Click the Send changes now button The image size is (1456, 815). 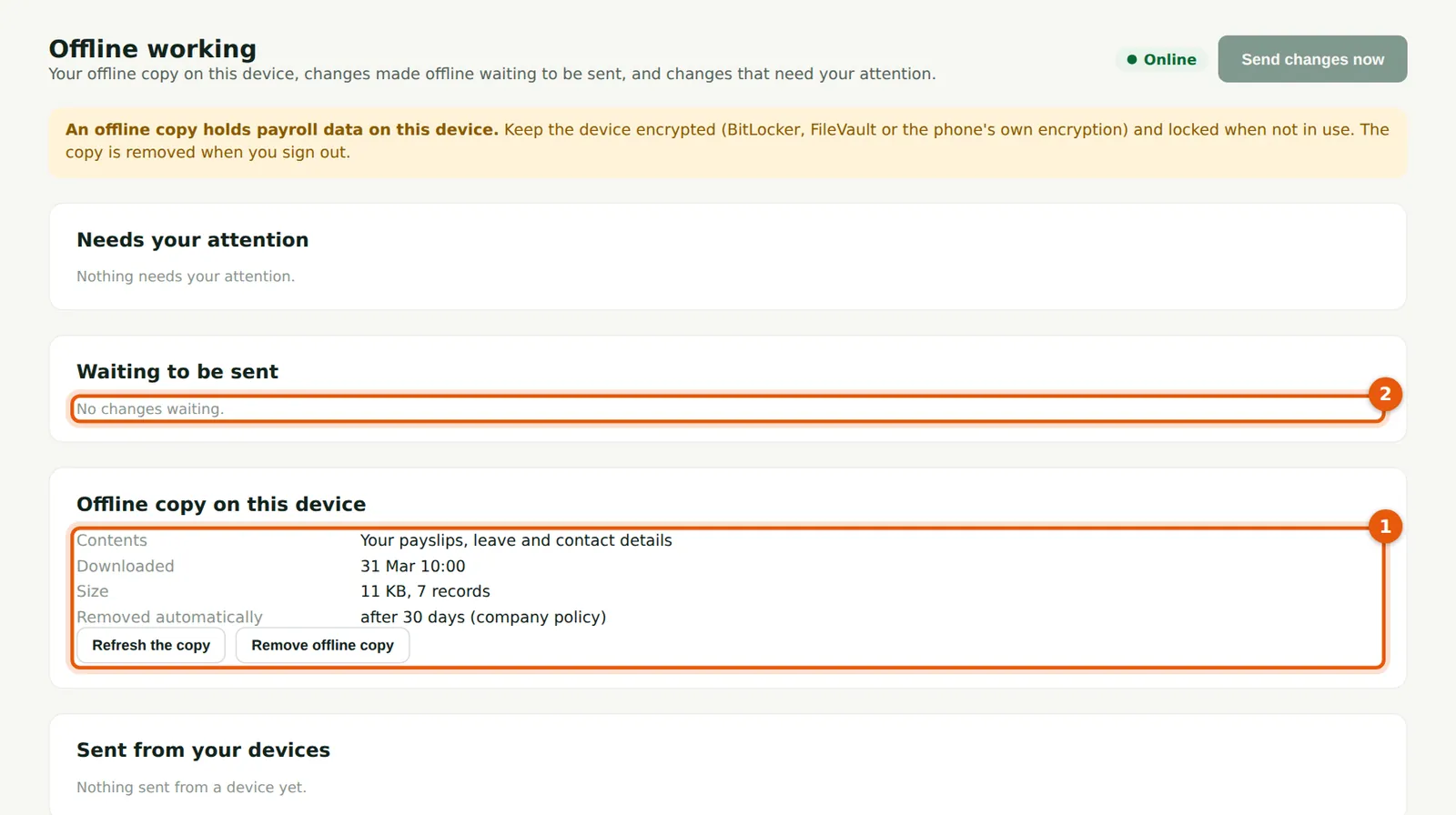click(1312, 59)
